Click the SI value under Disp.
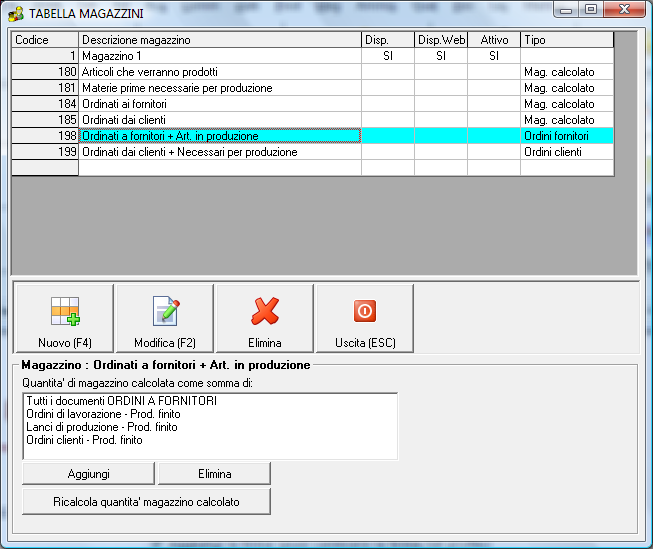Image resolution: width=653 pixels, height=549 pixels. click(x=388, y=56)
